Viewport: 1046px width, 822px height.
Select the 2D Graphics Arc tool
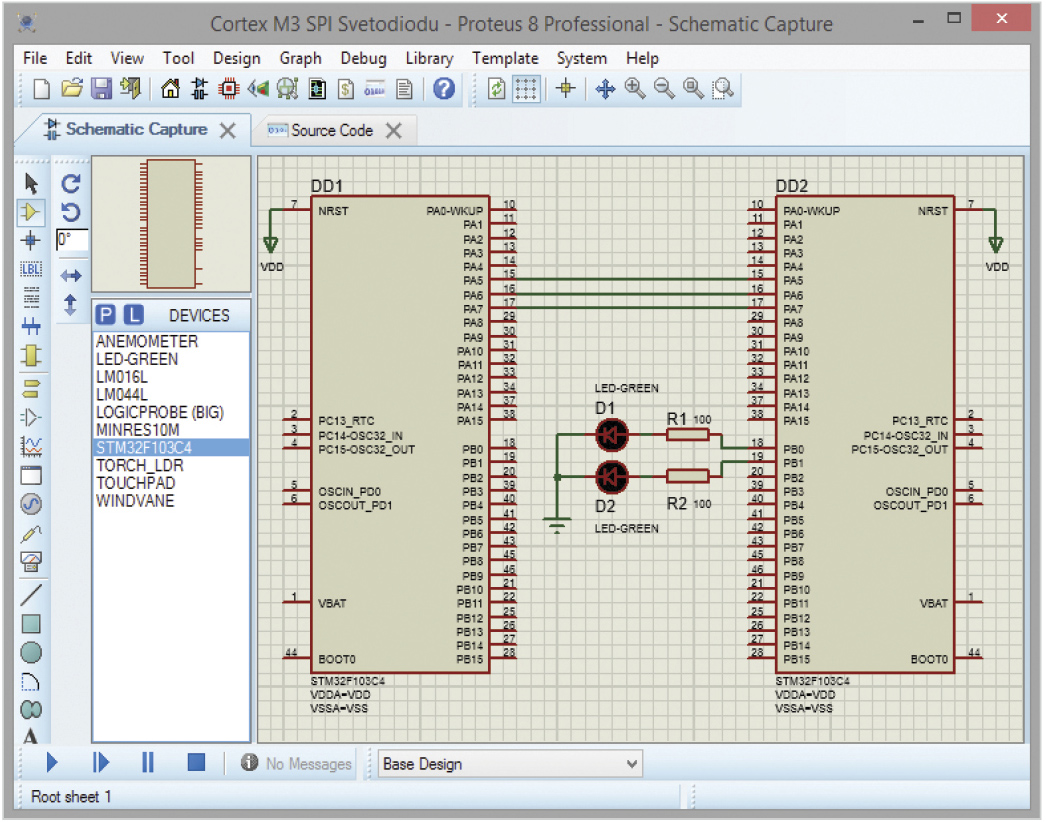click(x=31, y=681)
